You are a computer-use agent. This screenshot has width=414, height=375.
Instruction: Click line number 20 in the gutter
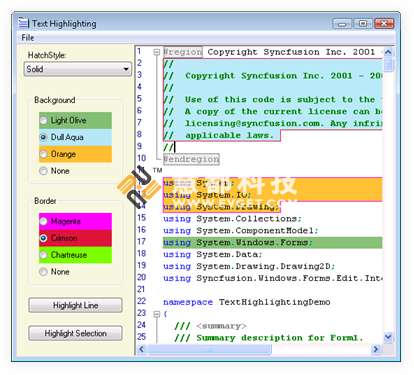click(142, 277)
